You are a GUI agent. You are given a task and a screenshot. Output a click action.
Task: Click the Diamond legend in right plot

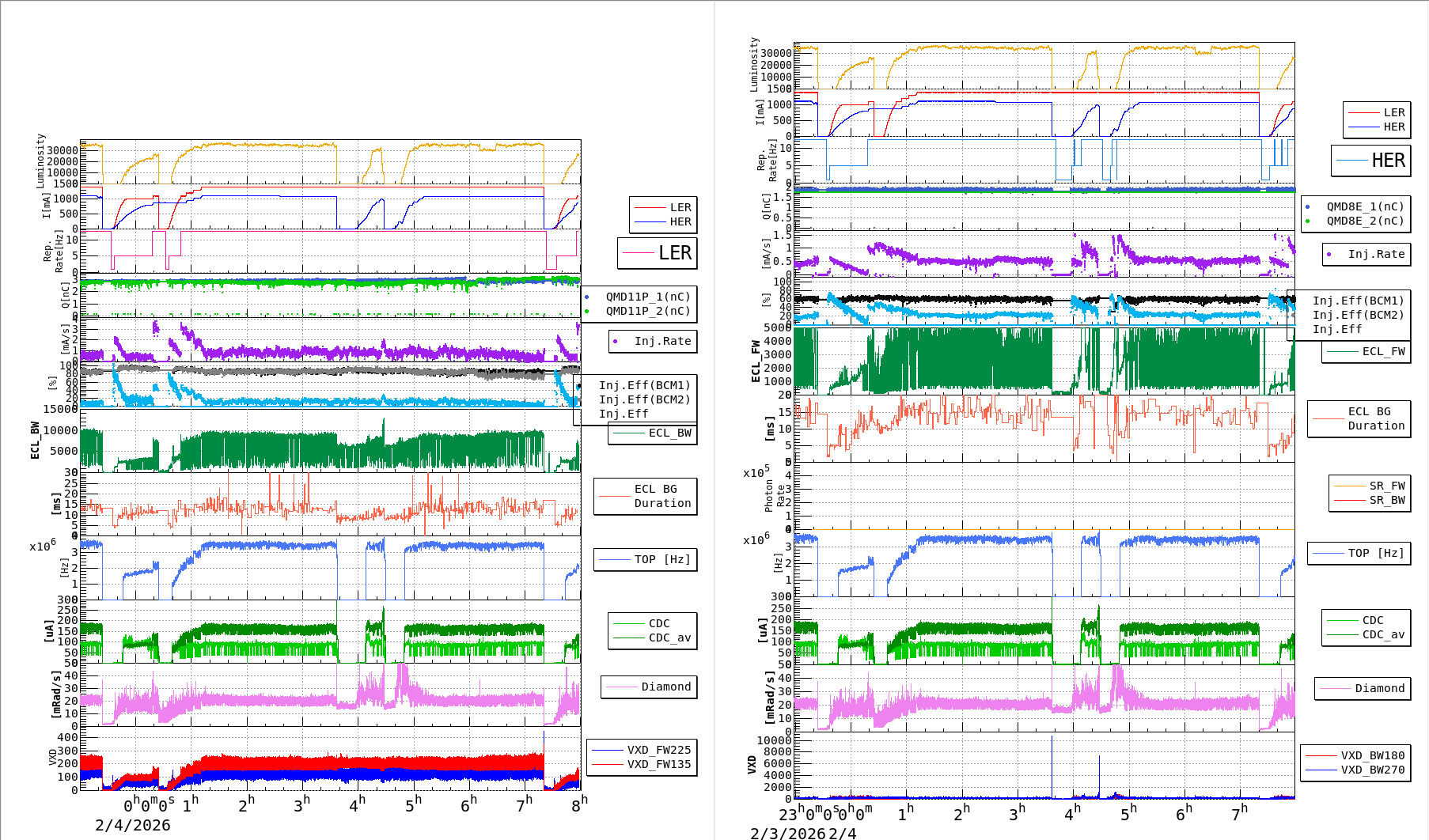coord(1379,688)
